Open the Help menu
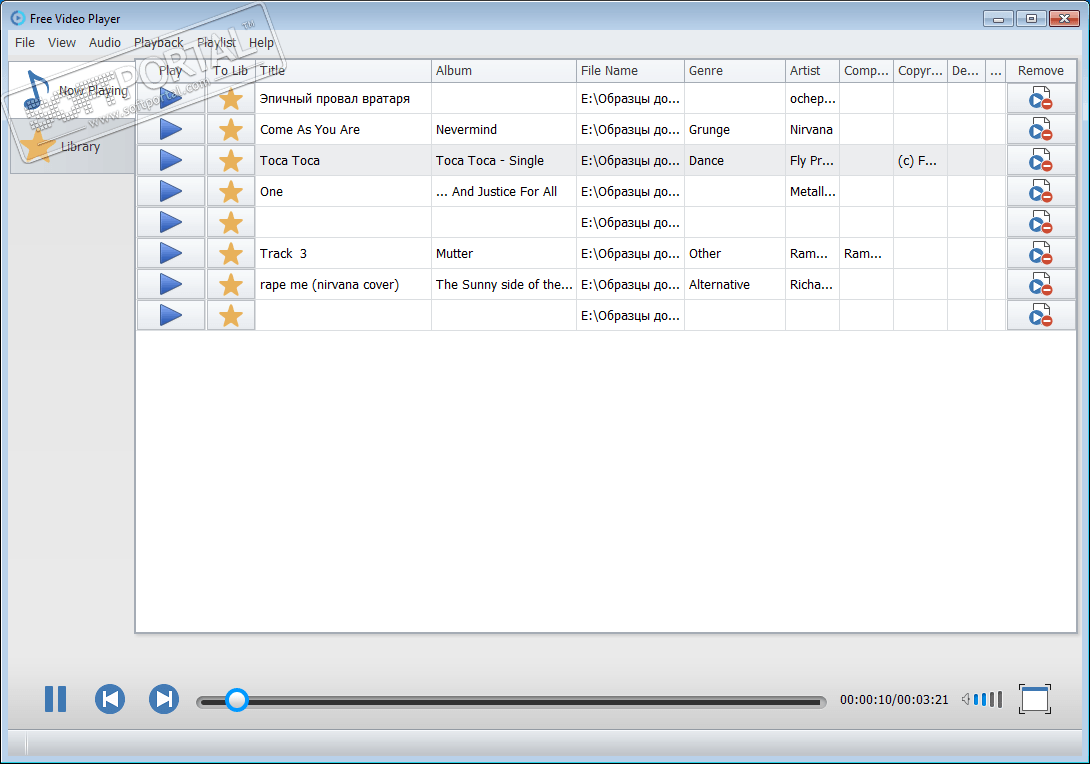 point(261,42)
